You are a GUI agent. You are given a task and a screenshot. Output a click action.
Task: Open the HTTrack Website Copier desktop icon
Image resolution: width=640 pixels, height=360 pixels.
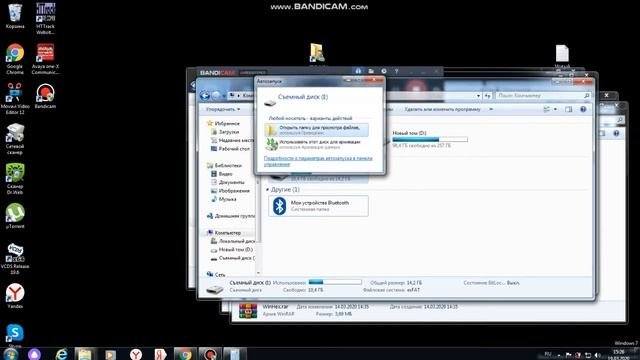click(x=45, y=18)
